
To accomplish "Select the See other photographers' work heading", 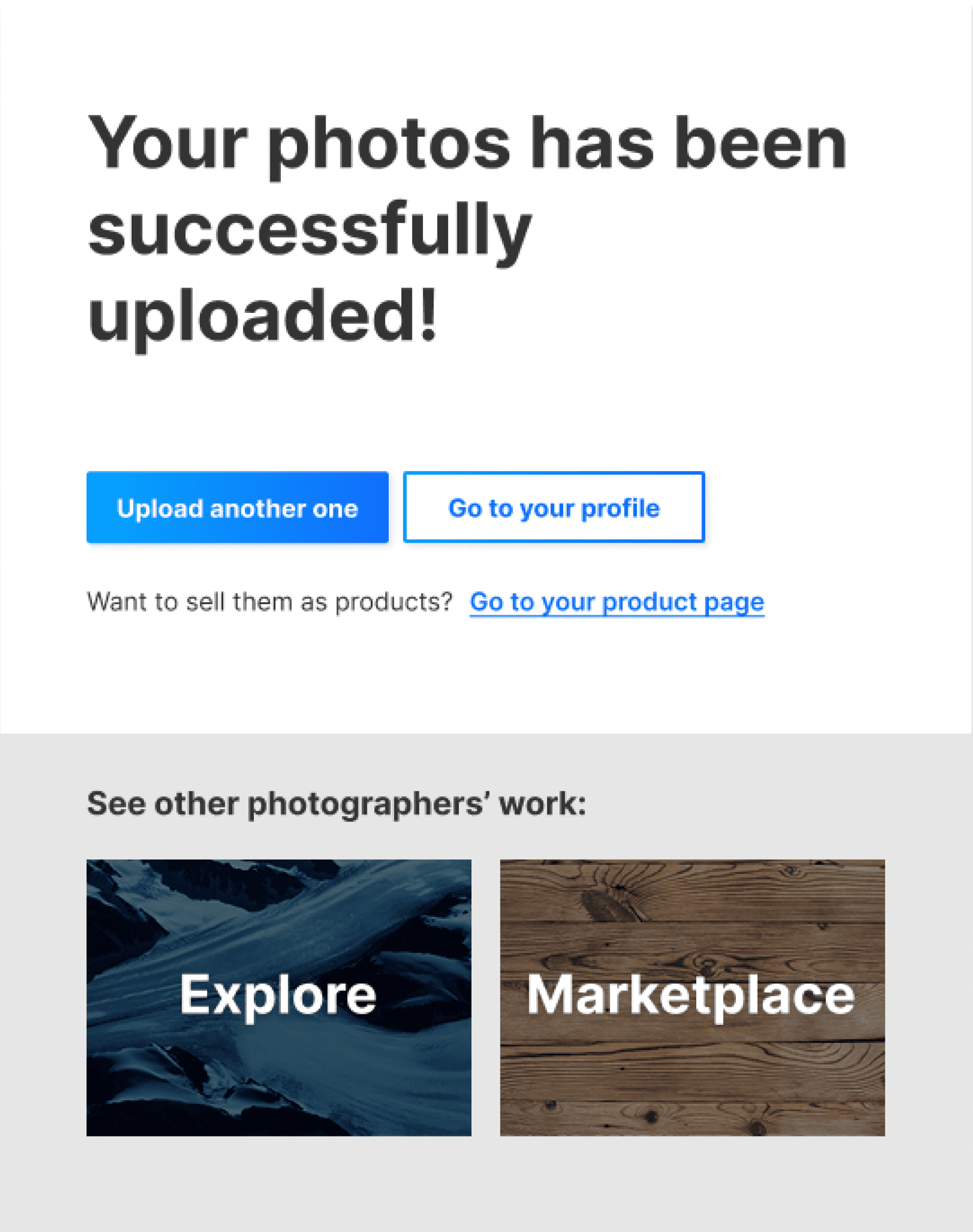I will point(336,804).
